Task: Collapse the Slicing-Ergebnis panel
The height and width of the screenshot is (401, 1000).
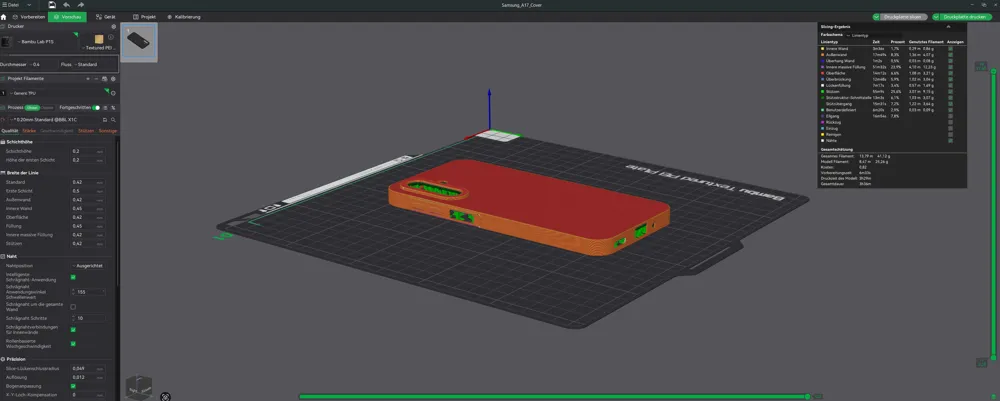Action: pyautogui.click(x=948, y=27)
